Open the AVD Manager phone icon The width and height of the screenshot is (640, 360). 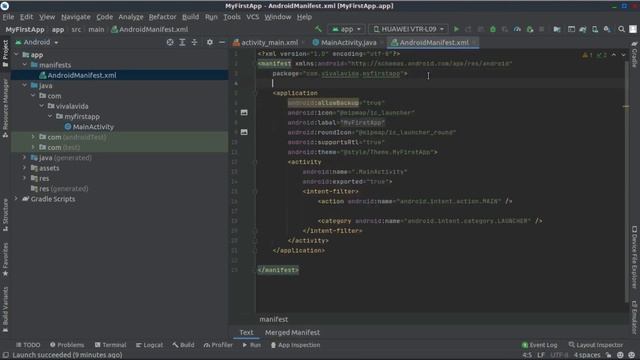(595, 29)
